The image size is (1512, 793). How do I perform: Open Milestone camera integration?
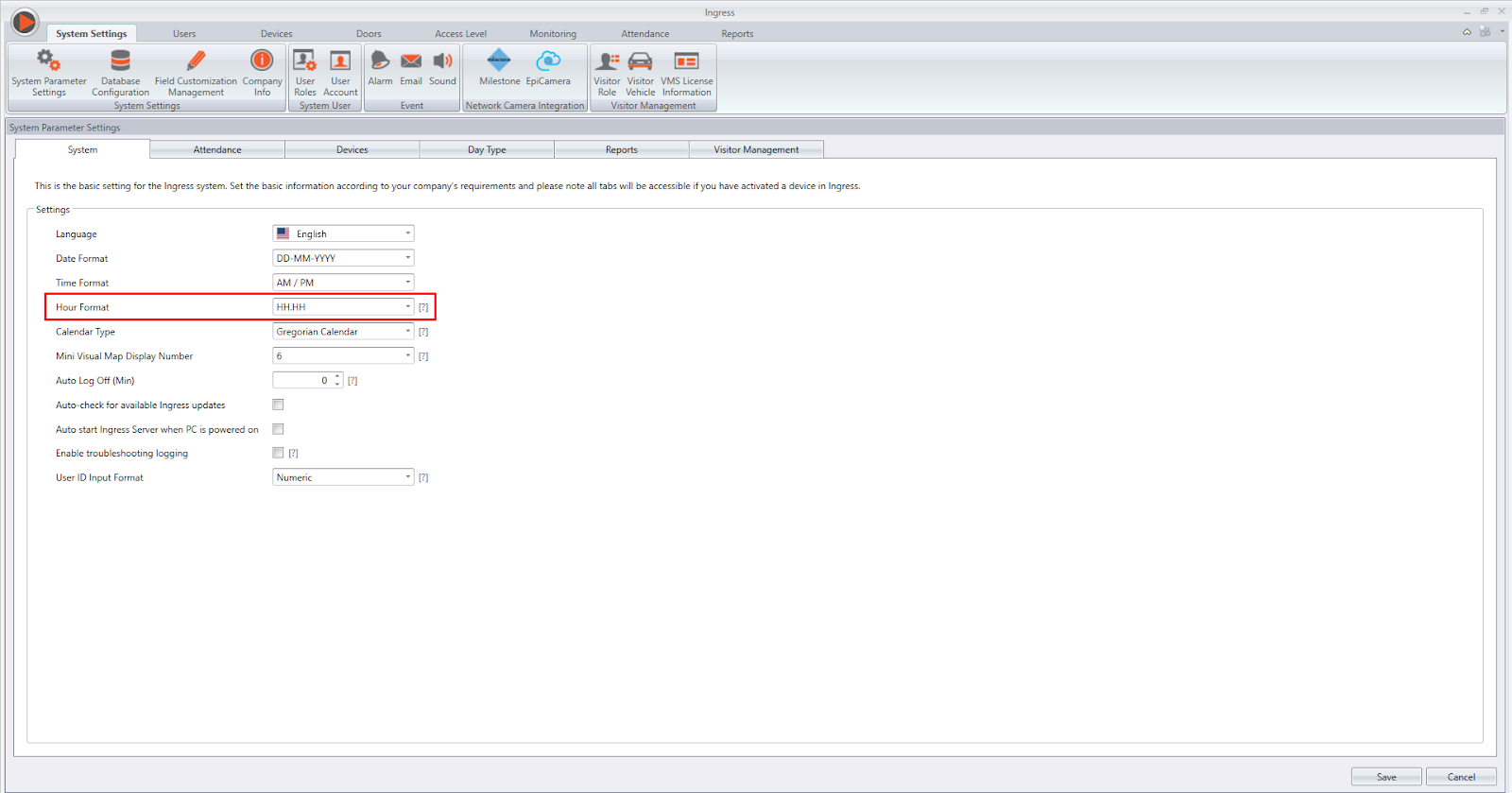pyautogui.click(x=499, y=68)
